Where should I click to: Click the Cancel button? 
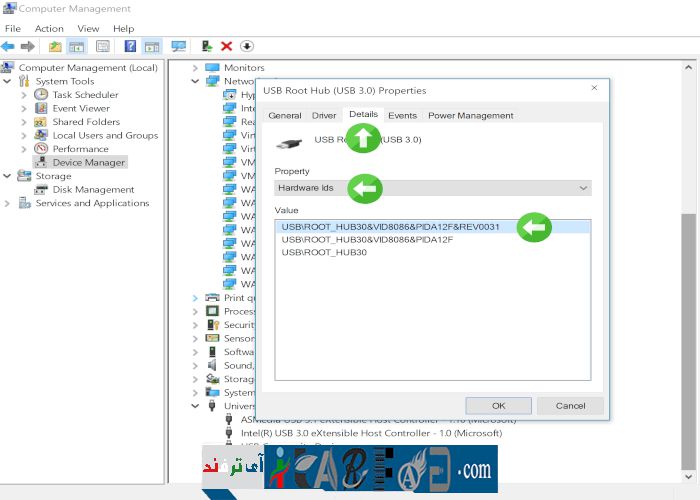(x=570, y=406)
